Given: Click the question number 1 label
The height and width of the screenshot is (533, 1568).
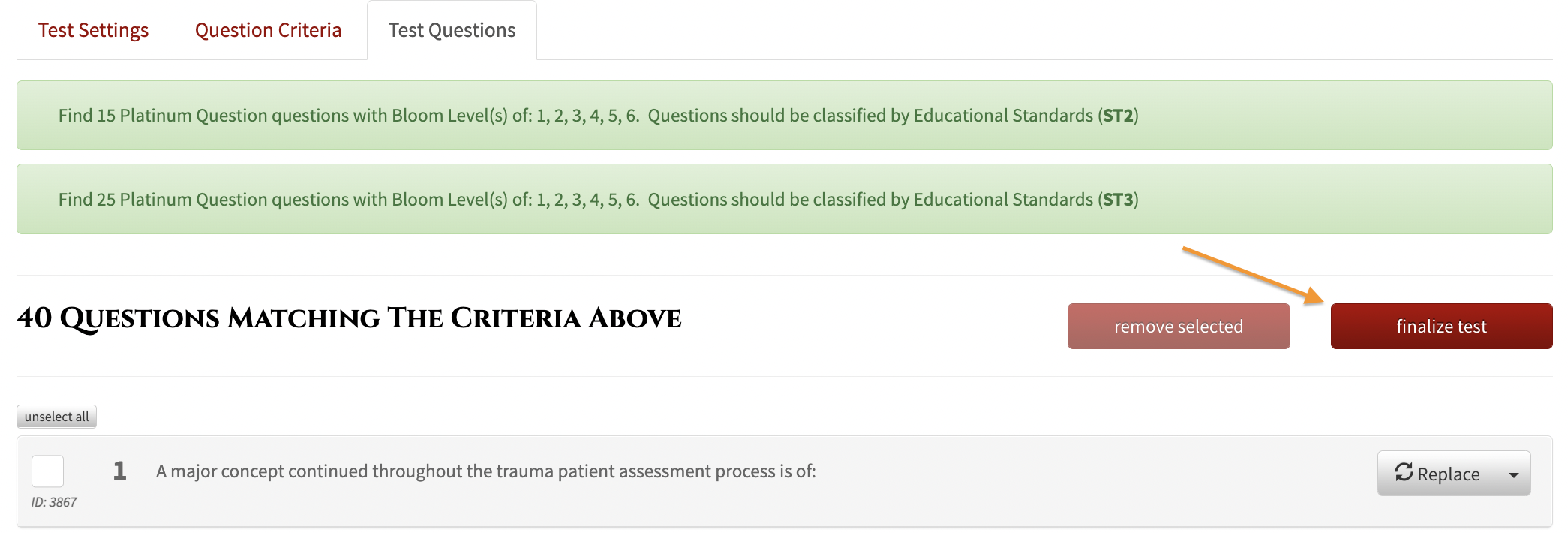Looking at the screenshot, I should point(119,471).
